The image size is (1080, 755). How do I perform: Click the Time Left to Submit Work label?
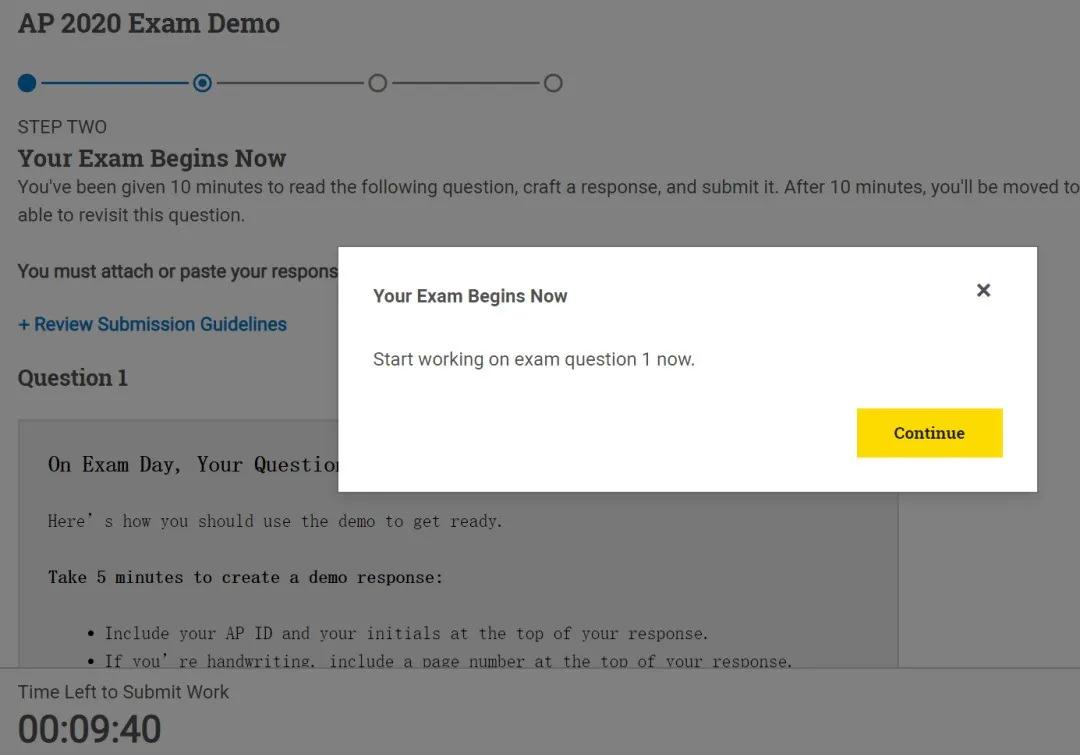coord(123,692)
